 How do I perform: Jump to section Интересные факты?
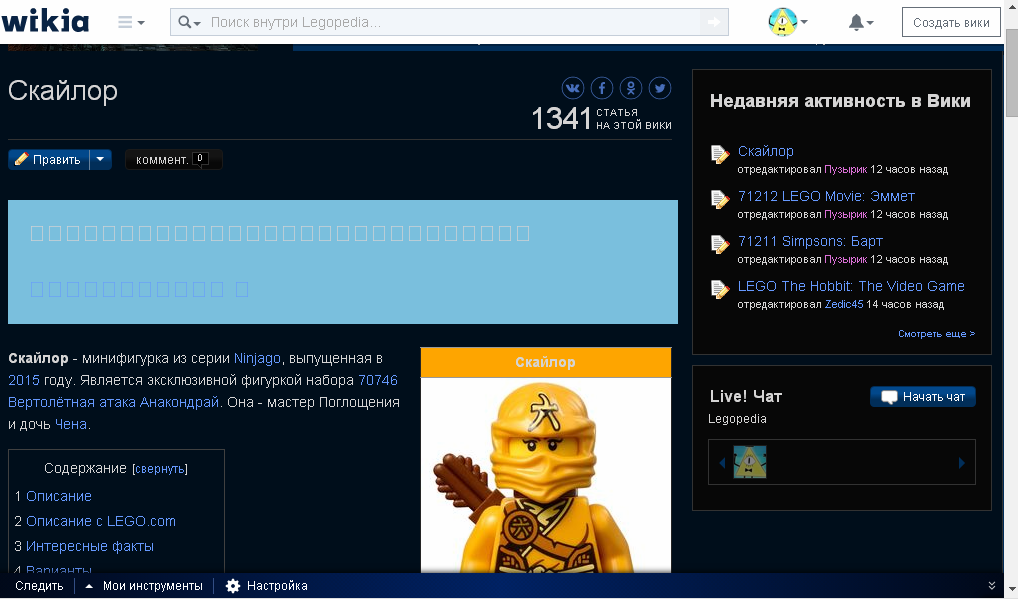point(90,546)
